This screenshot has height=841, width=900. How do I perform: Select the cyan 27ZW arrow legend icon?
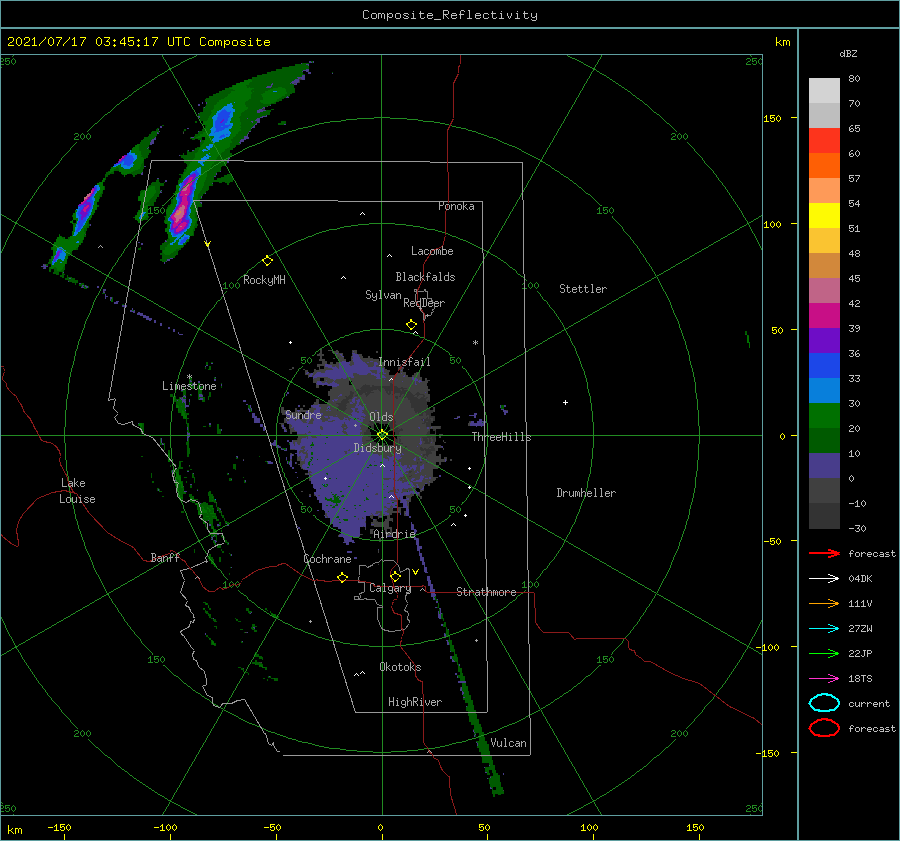tap(824, 629)
